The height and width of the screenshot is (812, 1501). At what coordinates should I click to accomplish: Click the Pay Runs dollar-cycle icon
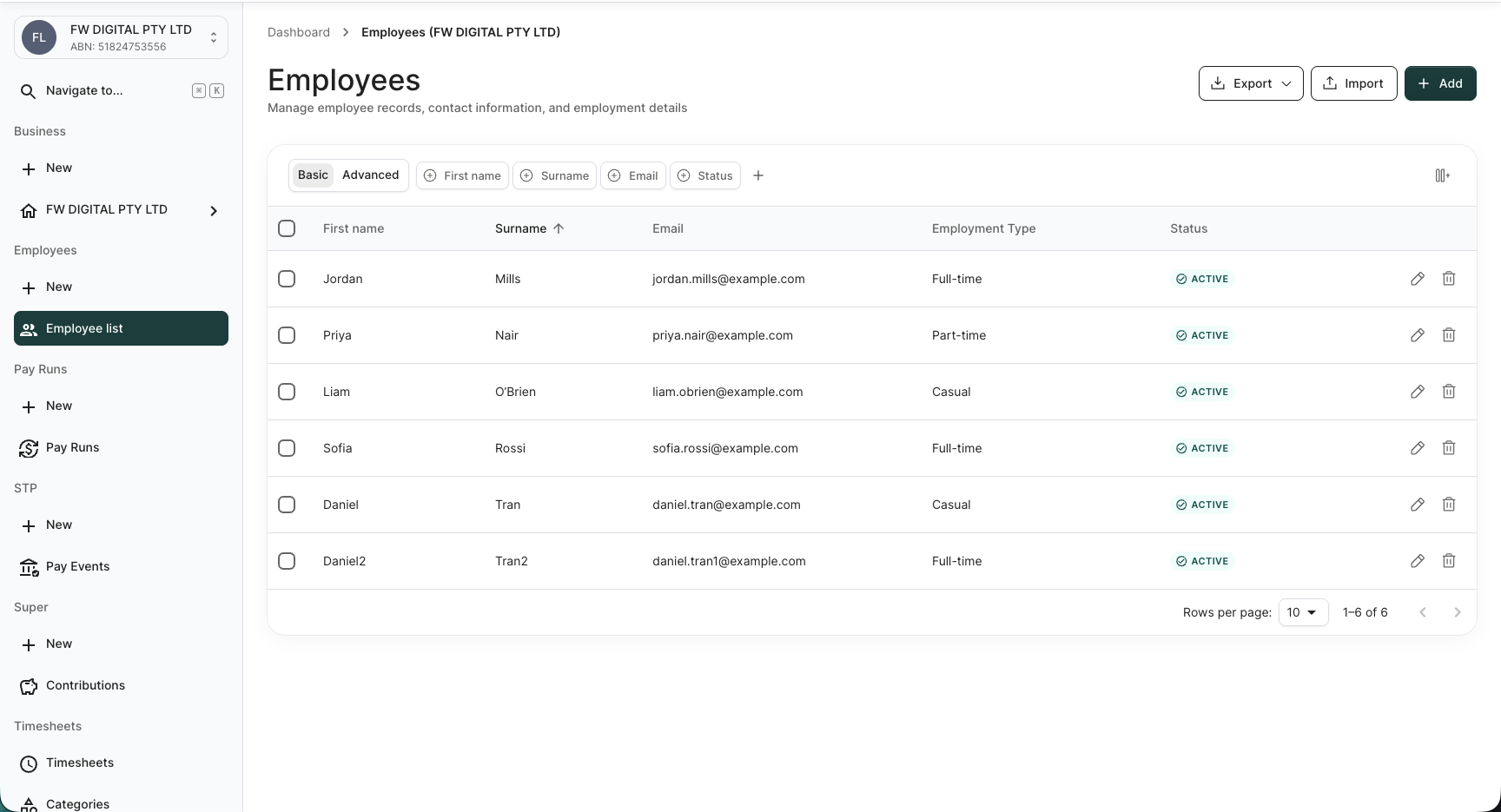pos(29,448)
